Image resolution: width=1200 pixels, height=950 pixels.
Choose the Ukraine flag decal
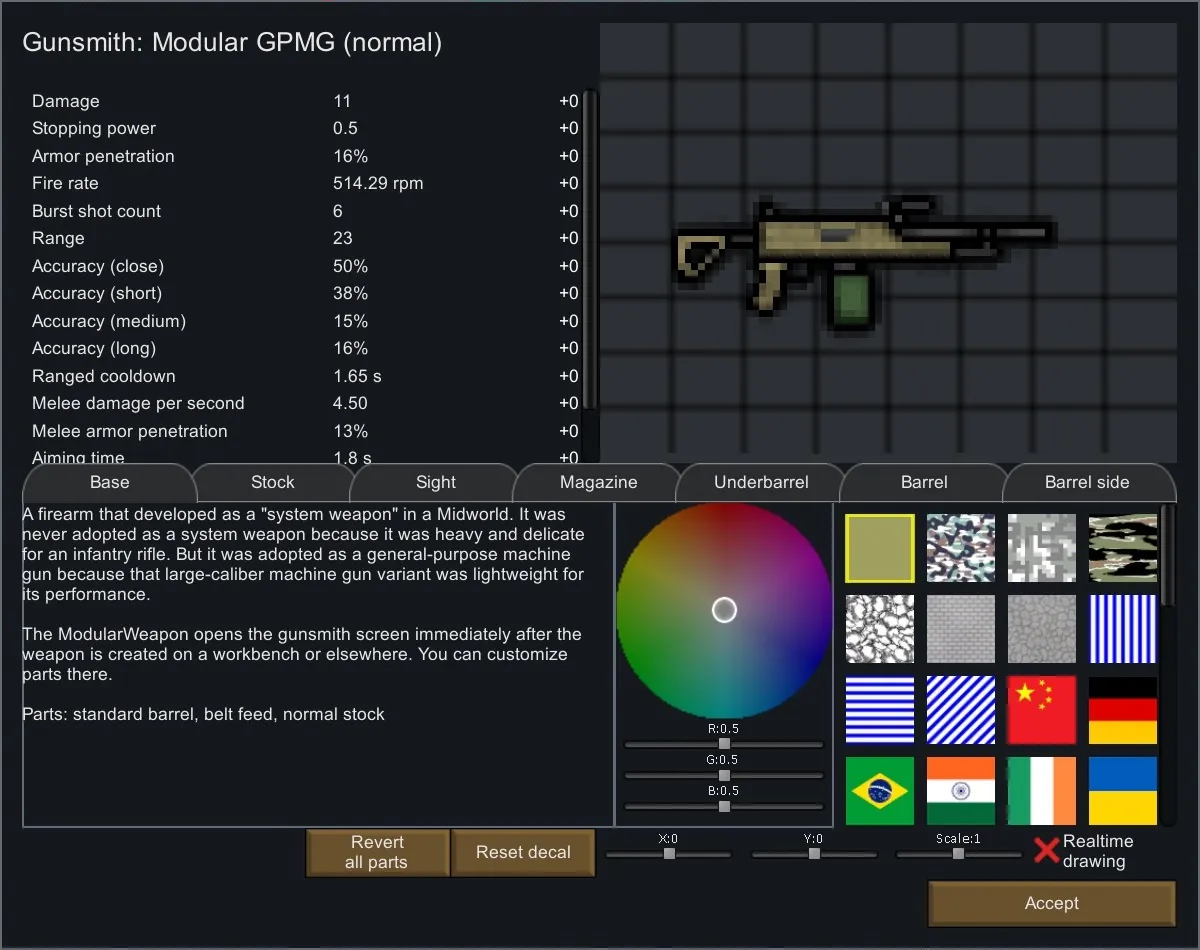(x=1122, y=791)
